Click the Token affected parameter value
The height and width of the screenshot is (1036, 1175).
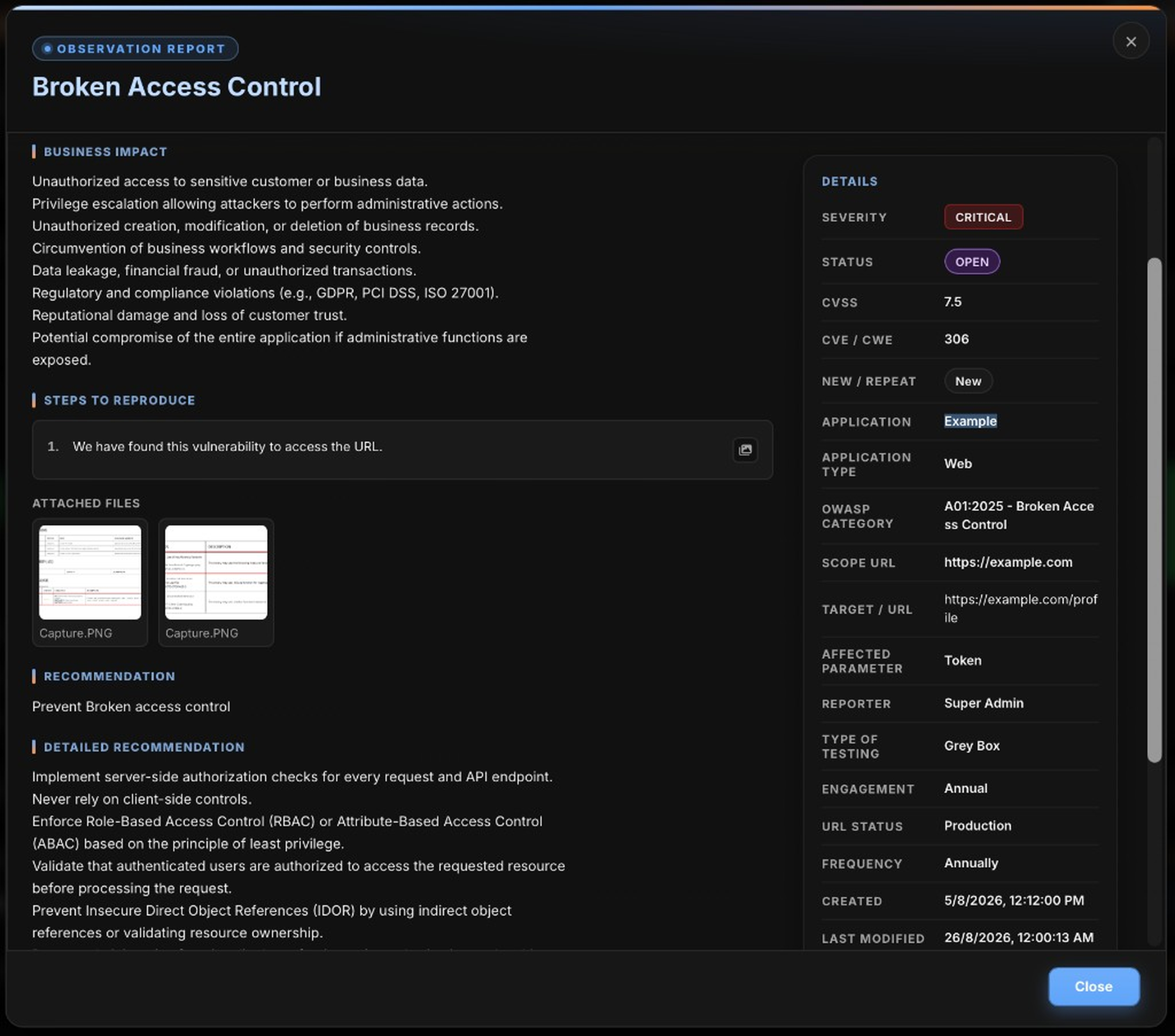pyautogui.click(x=962, y=660)
